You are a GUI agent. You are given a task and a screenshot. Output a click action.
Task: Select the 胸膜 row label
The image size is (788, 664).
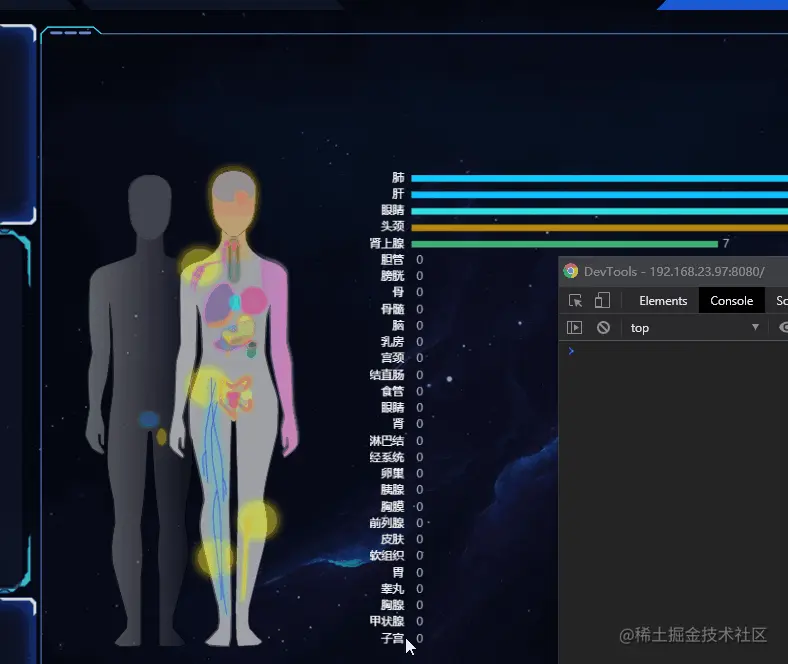click(392, 506)
